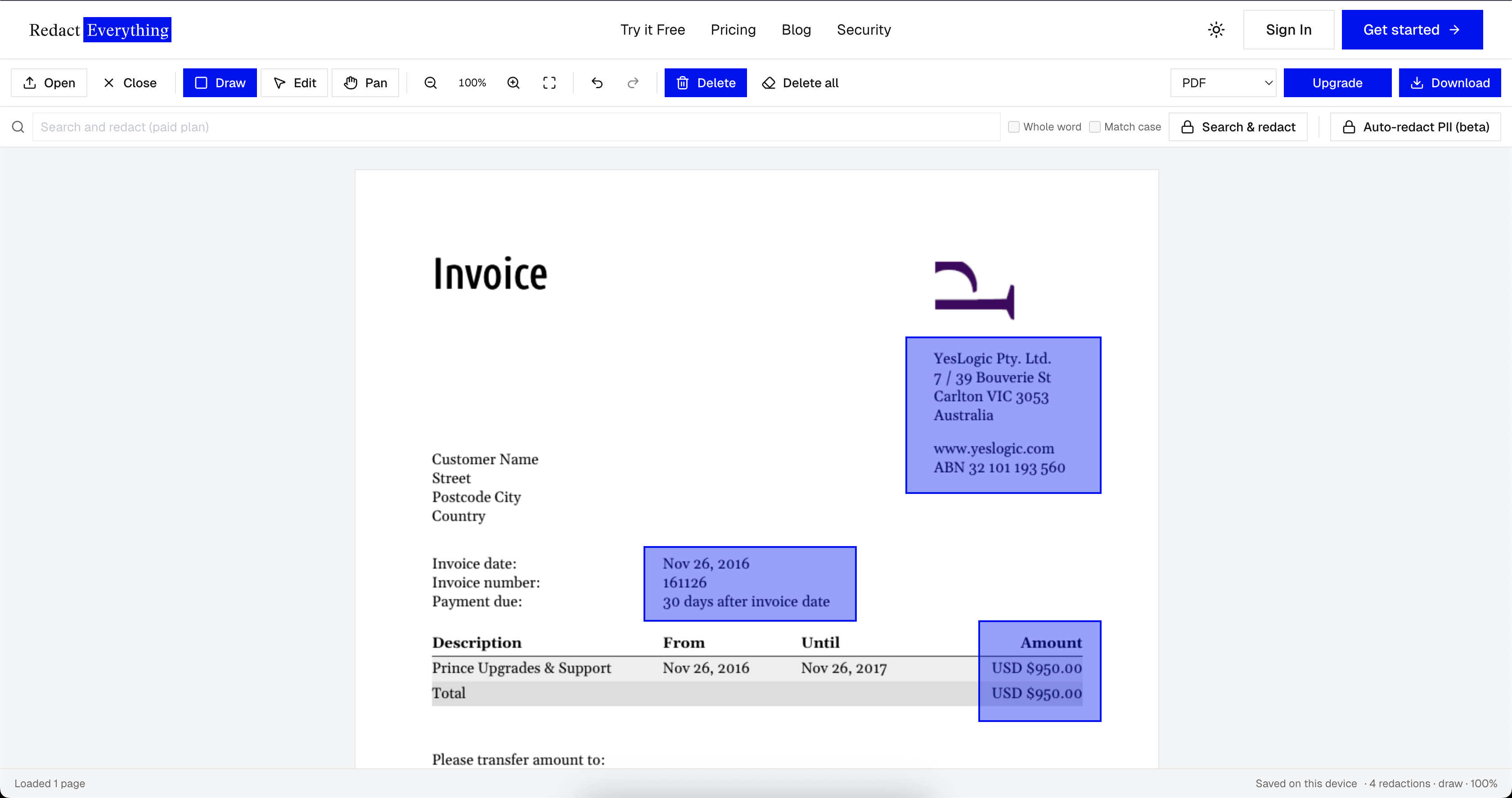Open the Pricing page
Image resolution: width=1512 pixels, height=798 pixels.
pyautogui.click(x=733, y=29)
